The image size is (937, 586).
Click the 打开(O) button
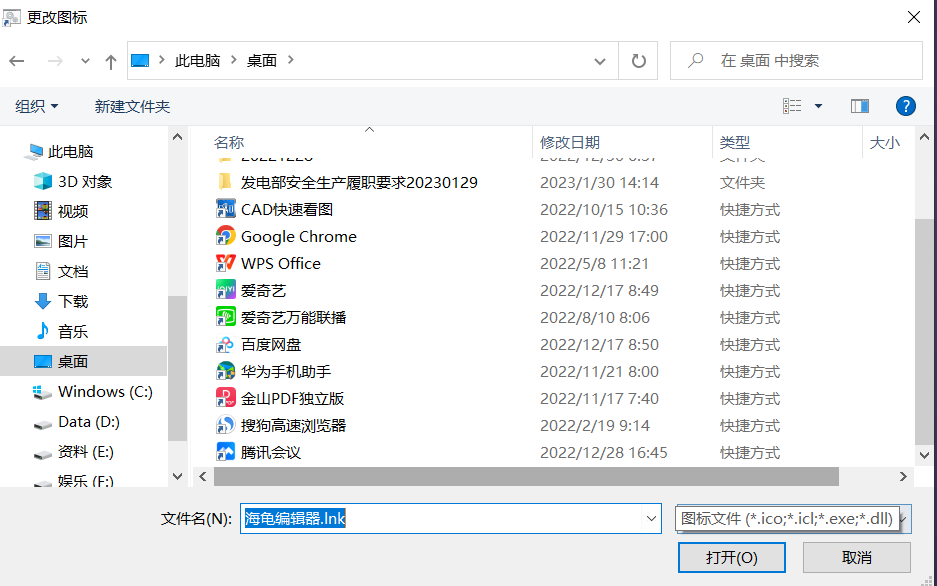point(731,557)
